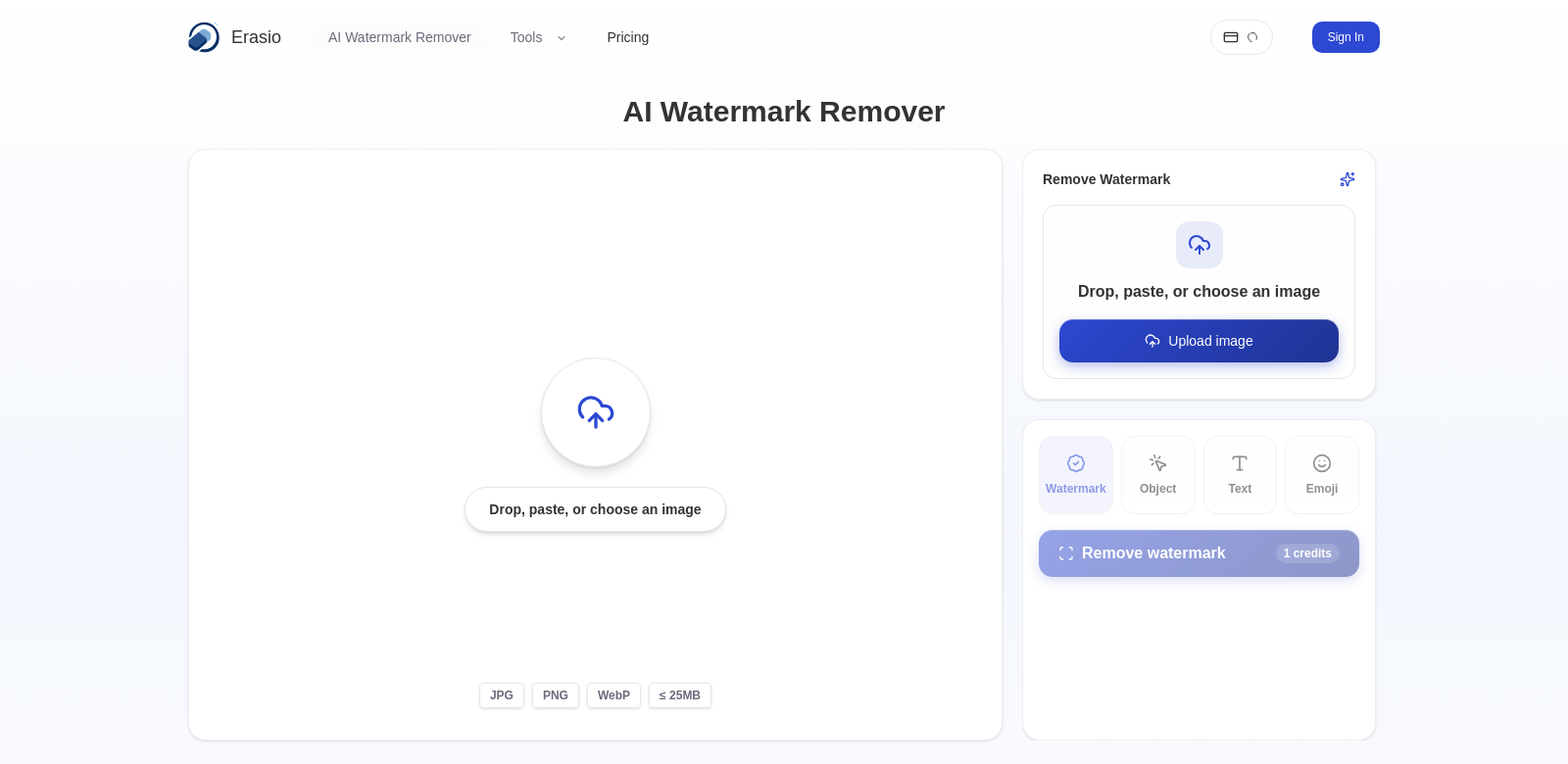Click the JPG format badge
The height and width of the screenshot is (764, 1568).
click(502, 695)
